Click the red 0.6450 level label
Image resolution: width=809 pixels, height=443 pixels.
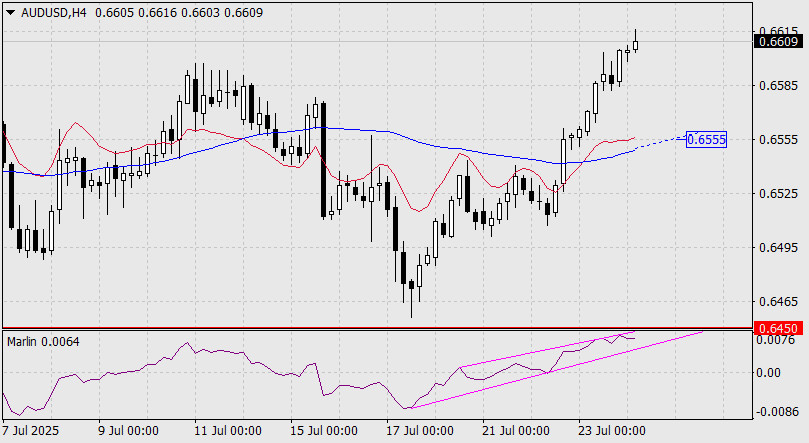click(x=778, y=328)
